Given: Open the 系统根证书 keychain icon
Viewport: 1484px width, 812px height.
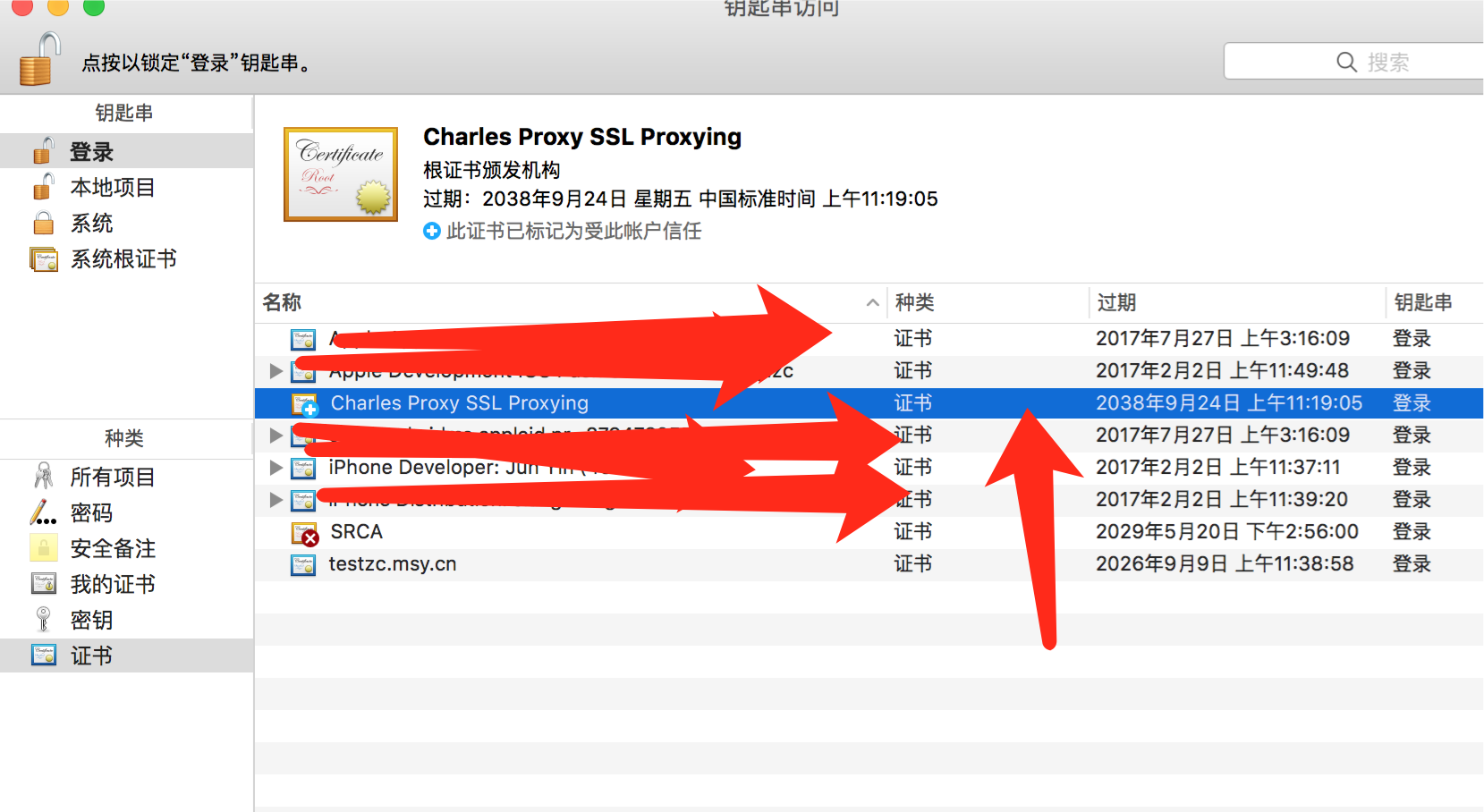Looking at the screenshot, I should pos(44,259).
